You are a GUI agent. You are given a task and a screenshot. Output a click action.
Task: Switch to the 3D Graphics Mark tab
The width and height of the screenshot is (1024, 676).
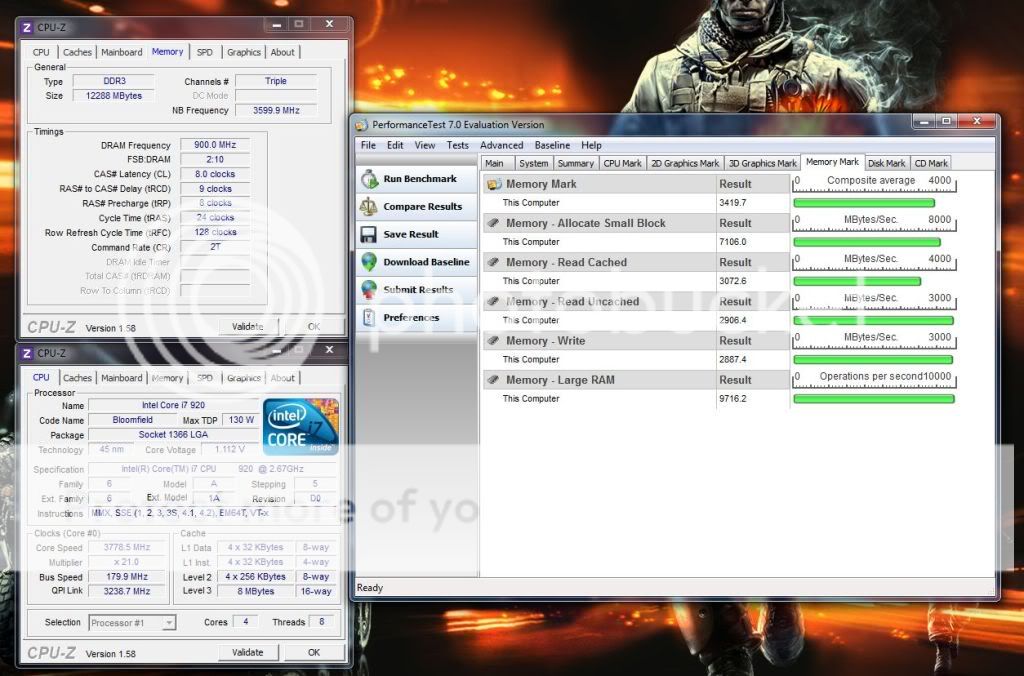pyautogui.click(x=762, y=163)
